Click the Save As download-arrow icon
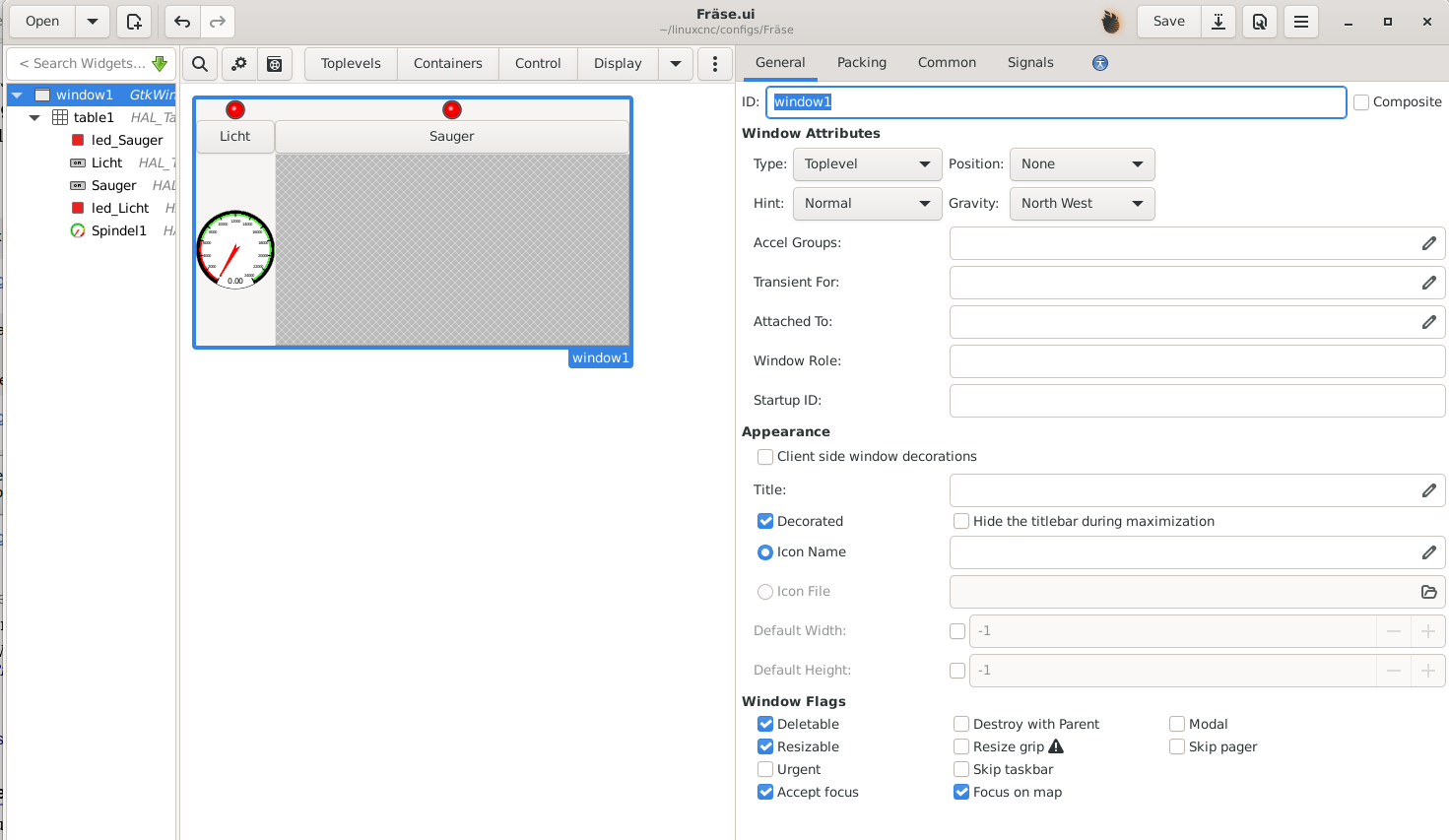Image resolution: width=1449 pixels, height=840 pixels. pos(1218,22)
